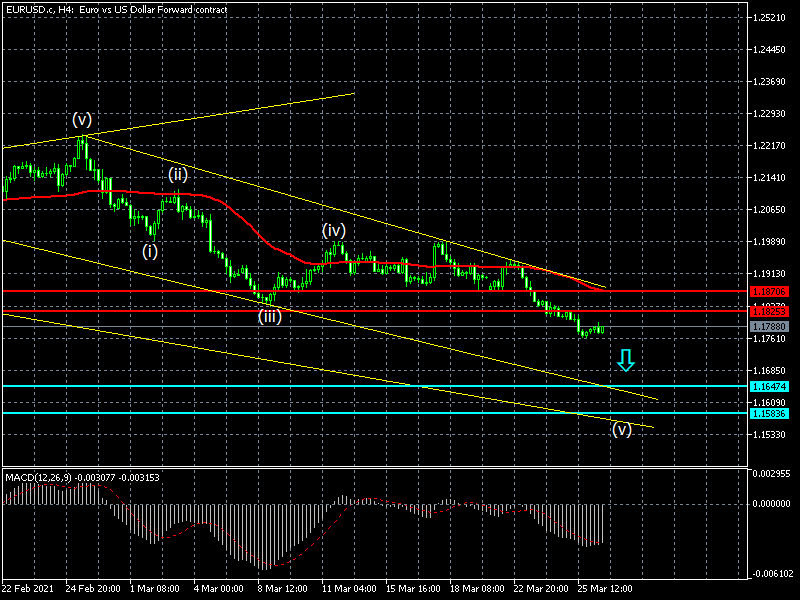Click the MACD scale value 0.000000
This screenshot has height=600, width=800.
pos(771,504)
